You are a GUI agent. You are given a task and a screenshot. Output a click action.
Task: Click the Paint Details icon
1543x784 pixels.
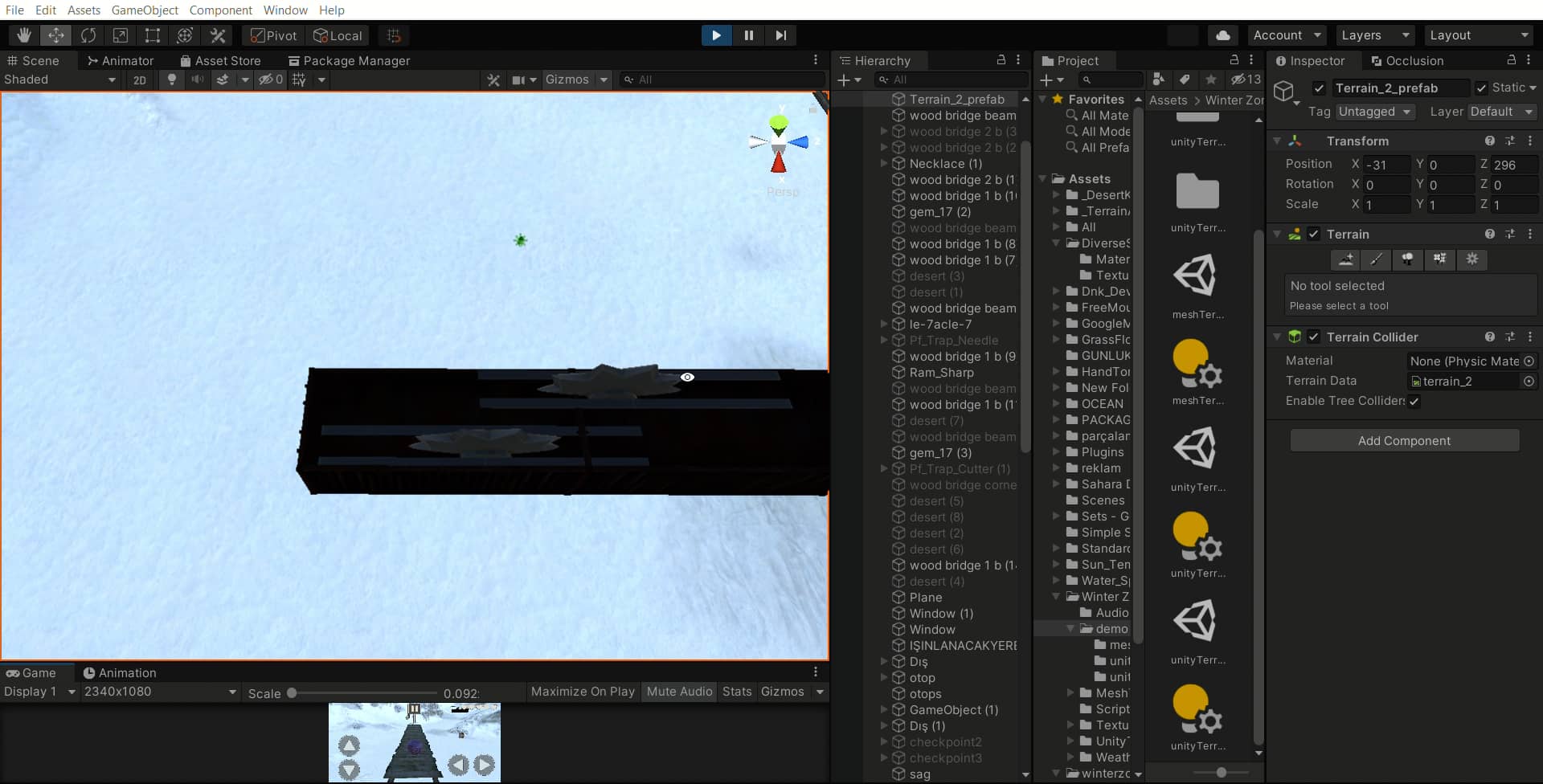[x=1439, y=259]
